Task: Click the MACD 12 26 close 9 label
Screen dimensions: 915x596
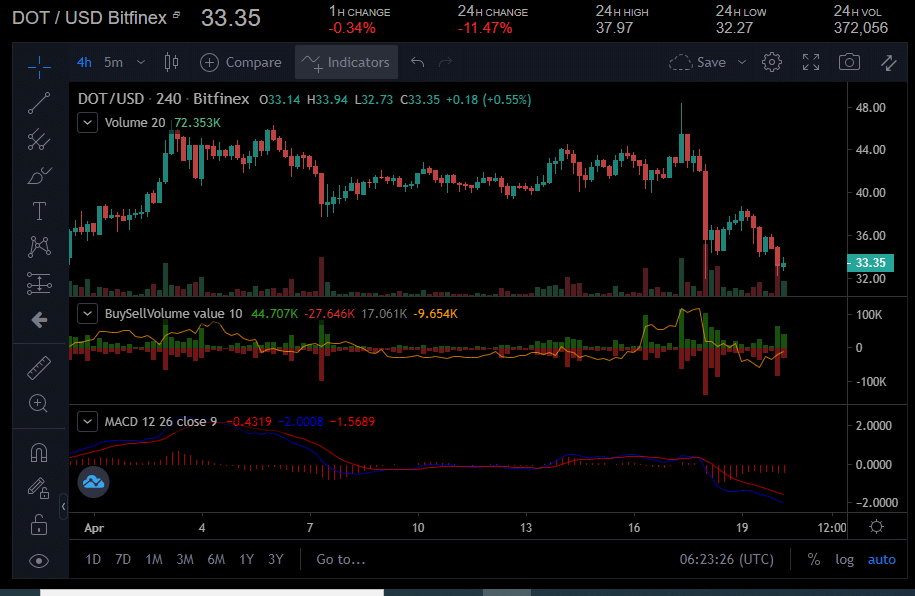Action: [x=160, y=421]
